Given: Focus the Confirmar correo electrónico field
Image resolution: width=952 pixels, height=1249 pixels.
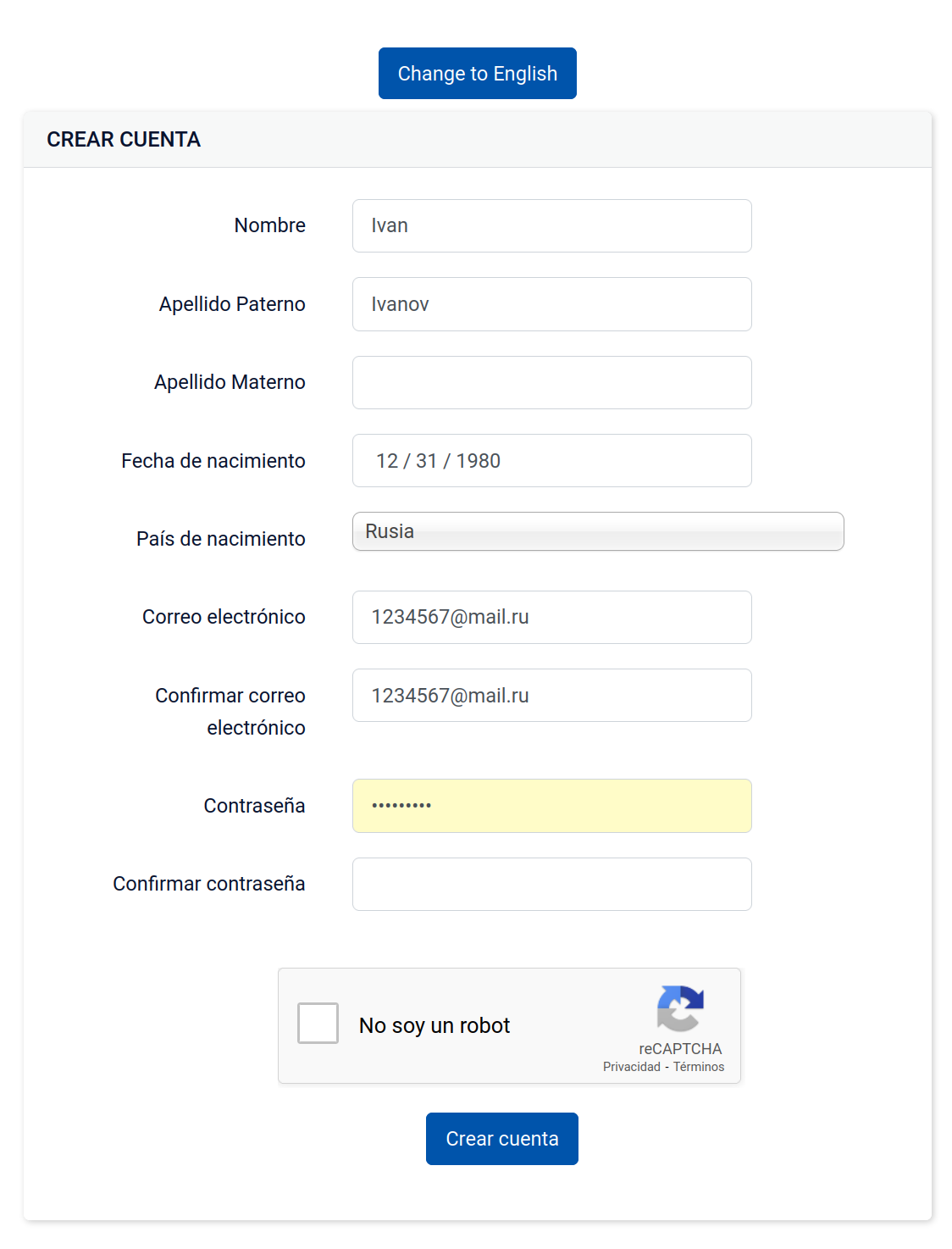Looking at the screenshot, I should pyautogui.click(x=551, y=696).
